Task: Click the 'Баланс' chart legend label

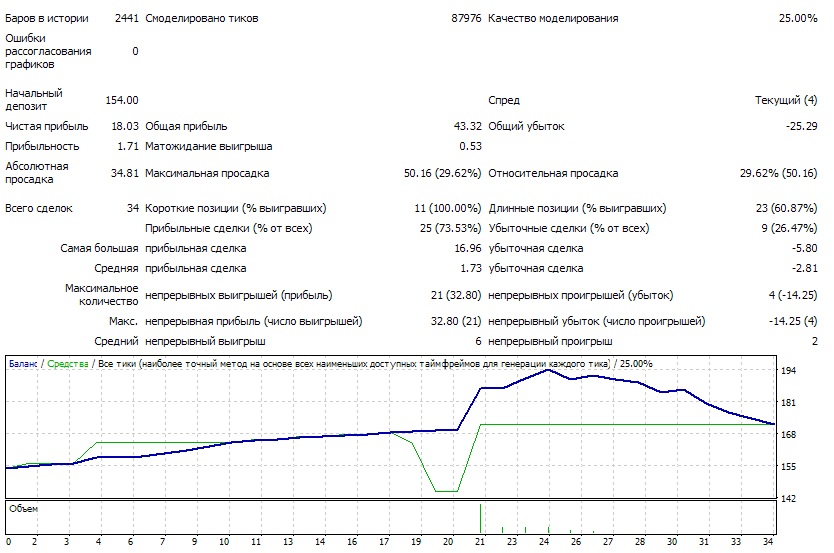Action: 23,364
